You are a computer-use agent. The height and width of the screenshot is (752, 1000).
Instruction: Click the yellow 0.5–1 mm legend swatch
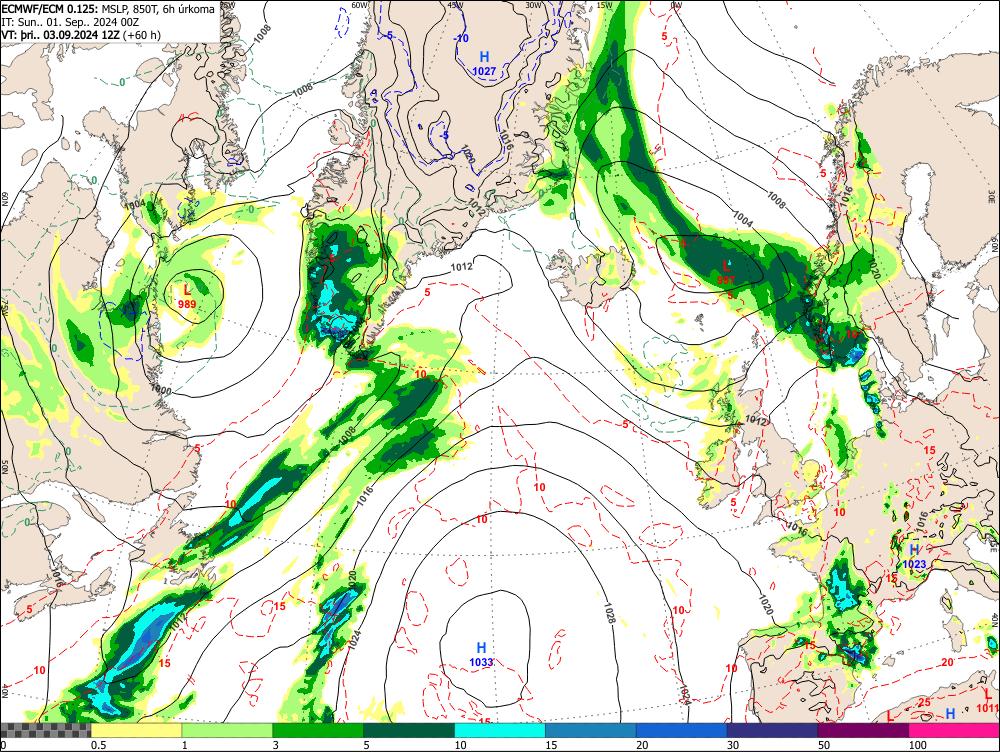pyautogui.click(x=136, y=730)
